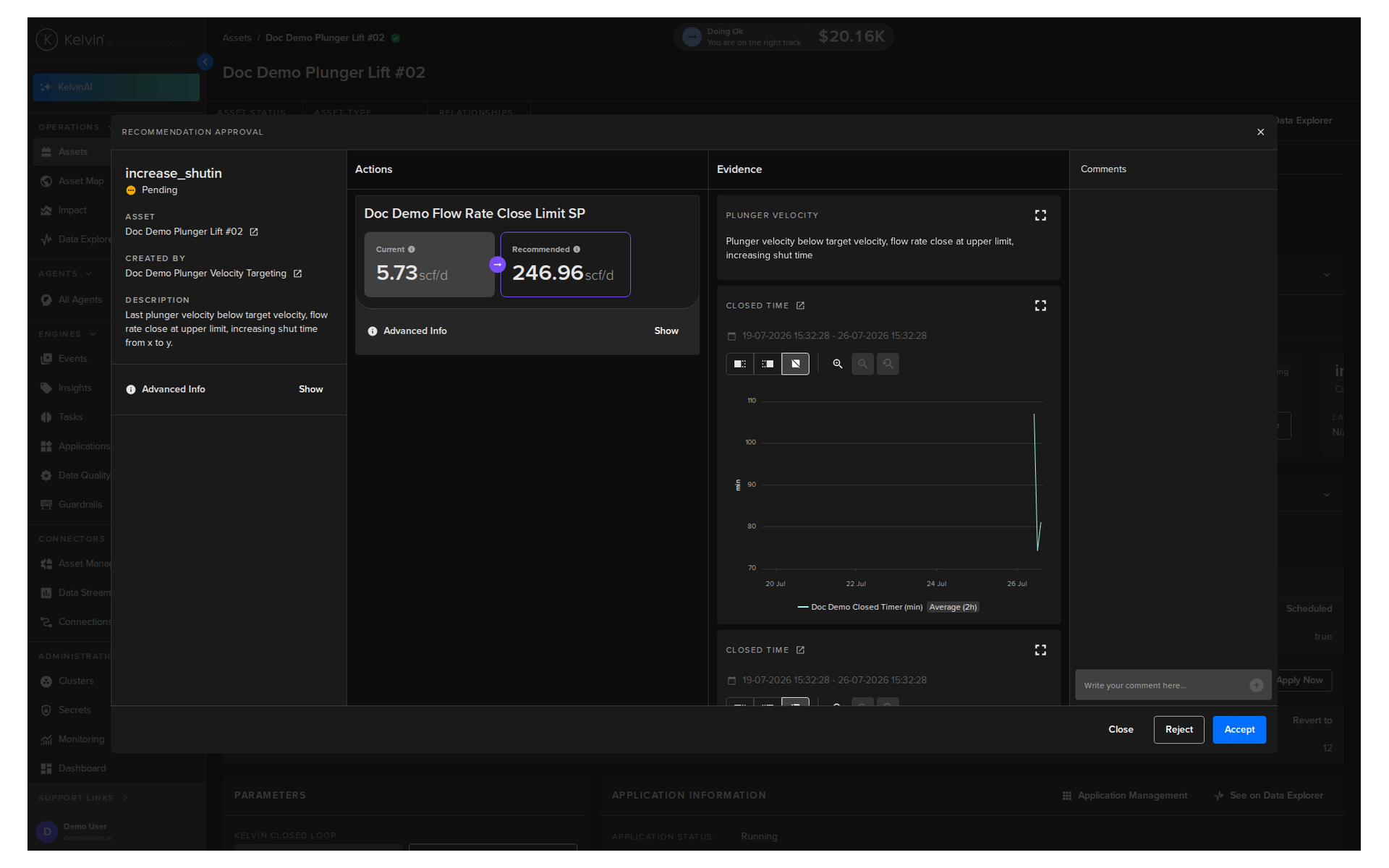Click the Close button in the dialog footer

(x=1121, y=730)
